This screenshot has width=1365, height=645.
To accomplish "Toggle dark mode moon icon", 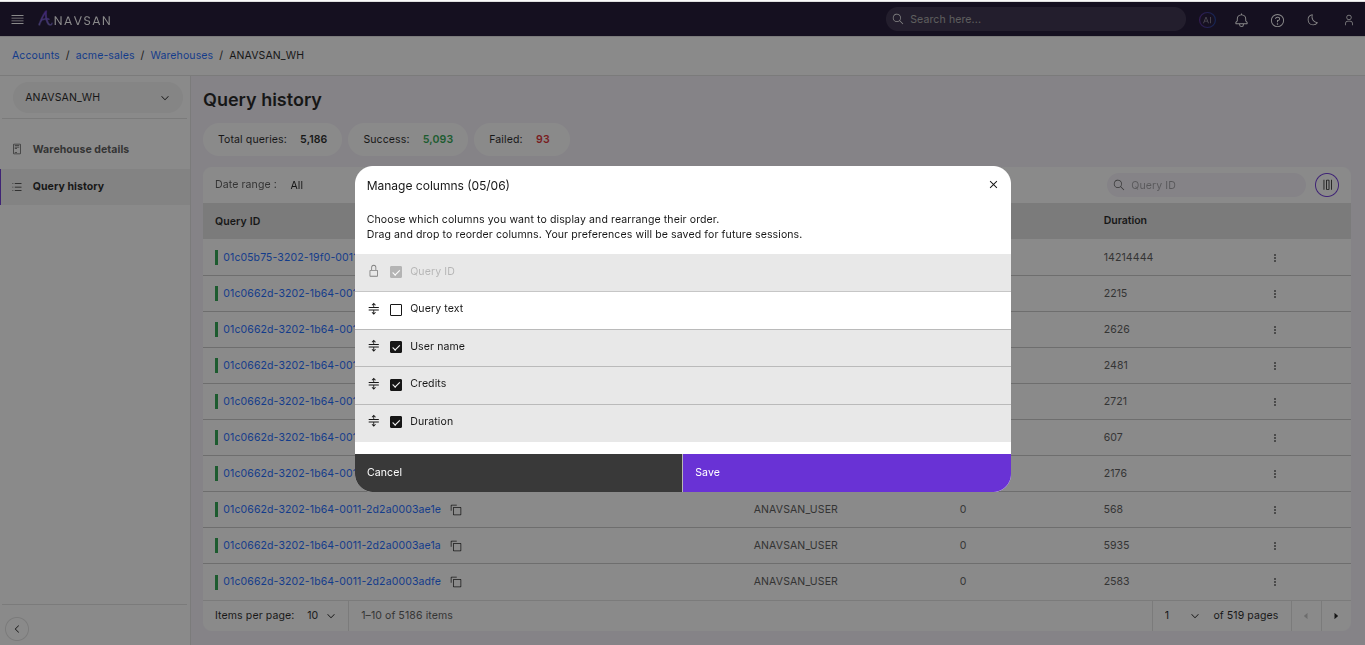I will point(1313,20).
